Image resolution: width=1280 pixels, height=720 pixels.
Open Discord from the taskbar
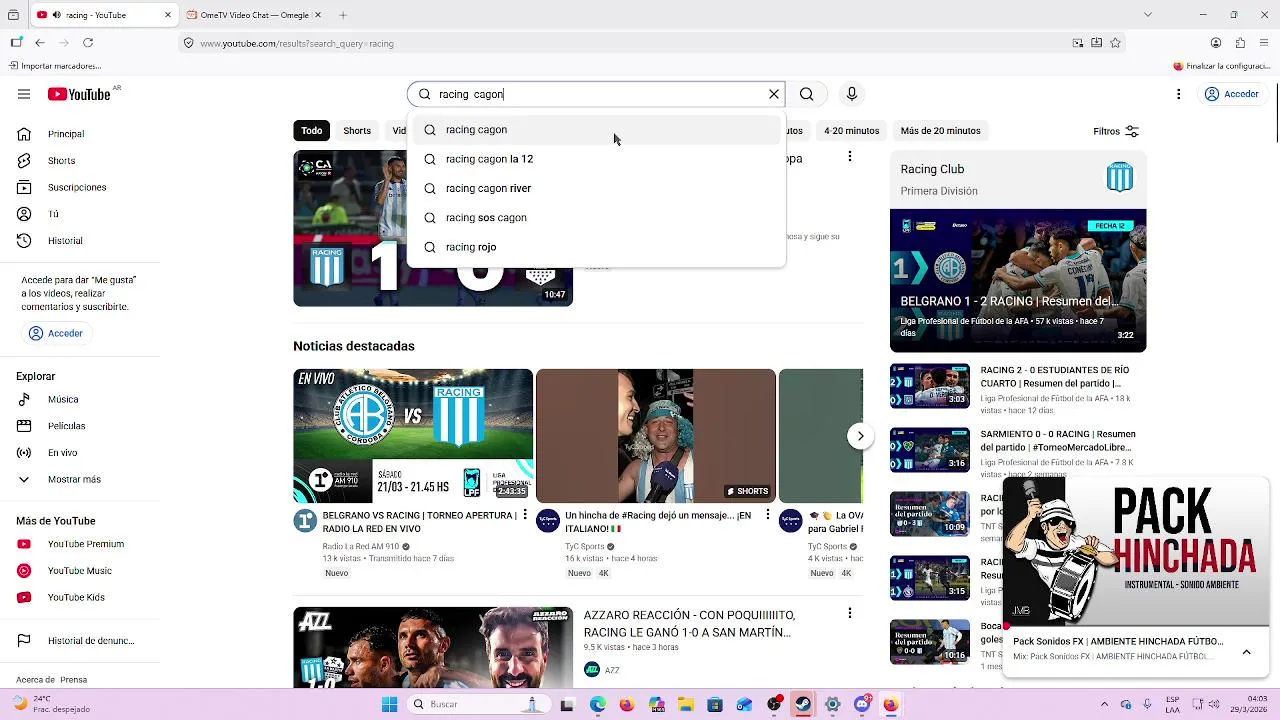tap(862, 704)
